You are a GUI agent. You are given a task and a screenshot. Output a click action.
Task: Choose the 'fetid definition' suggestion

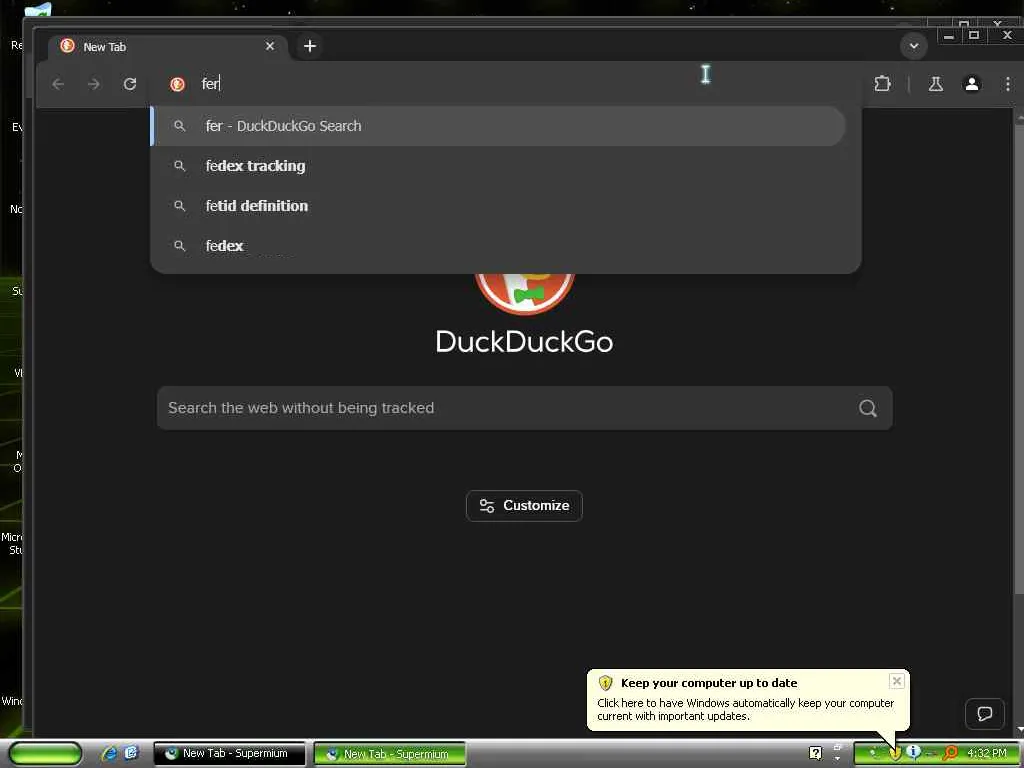(x=499, y=206)
